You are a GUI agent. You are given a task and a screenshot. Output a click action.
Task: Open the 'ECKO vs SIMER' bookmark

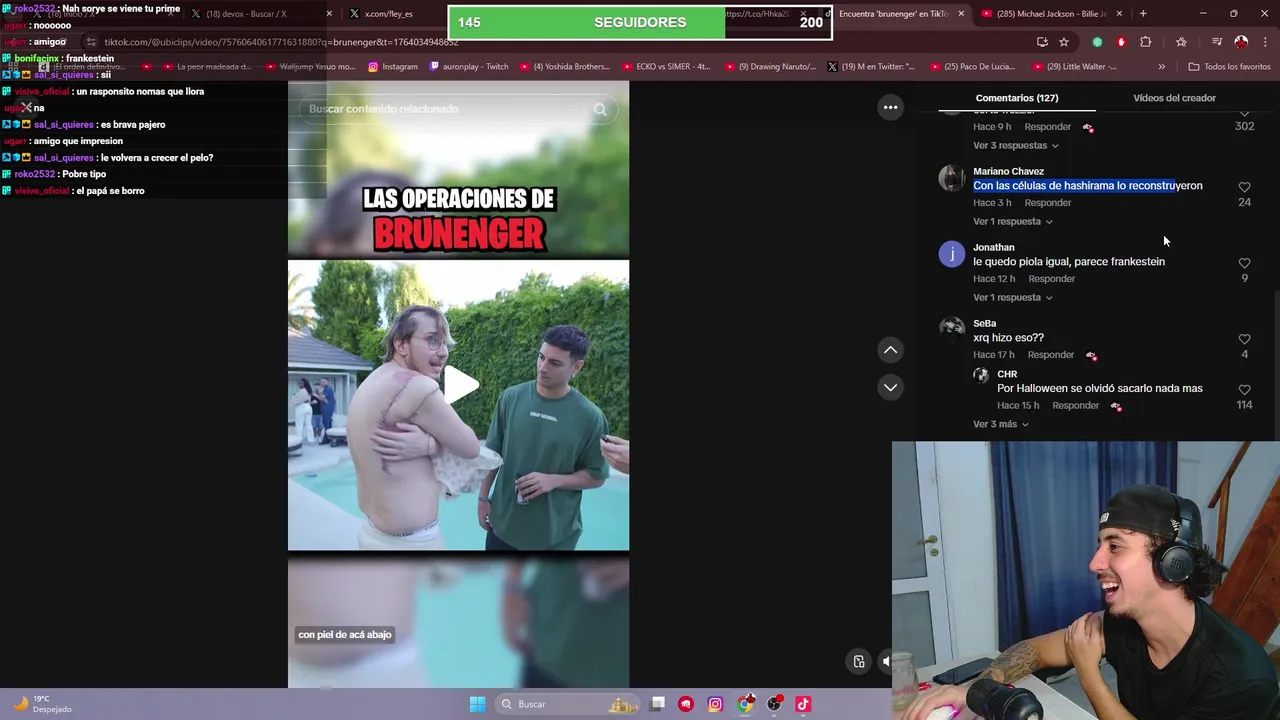(x=666, y=67)
